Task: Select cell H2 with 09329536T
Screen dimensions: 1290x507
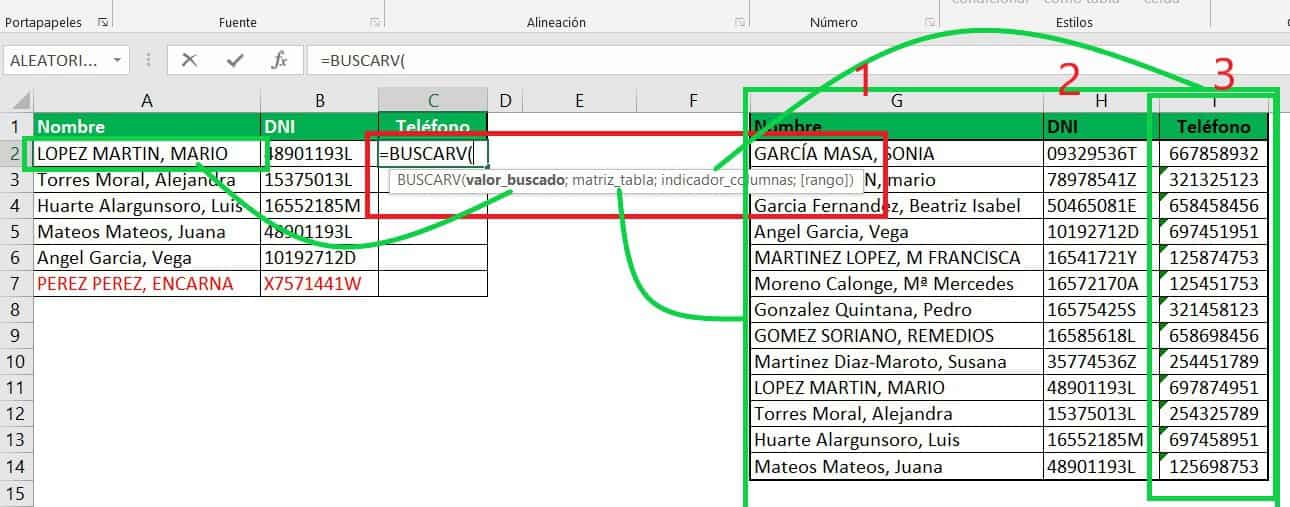Action: click(x=1101, y=153)
